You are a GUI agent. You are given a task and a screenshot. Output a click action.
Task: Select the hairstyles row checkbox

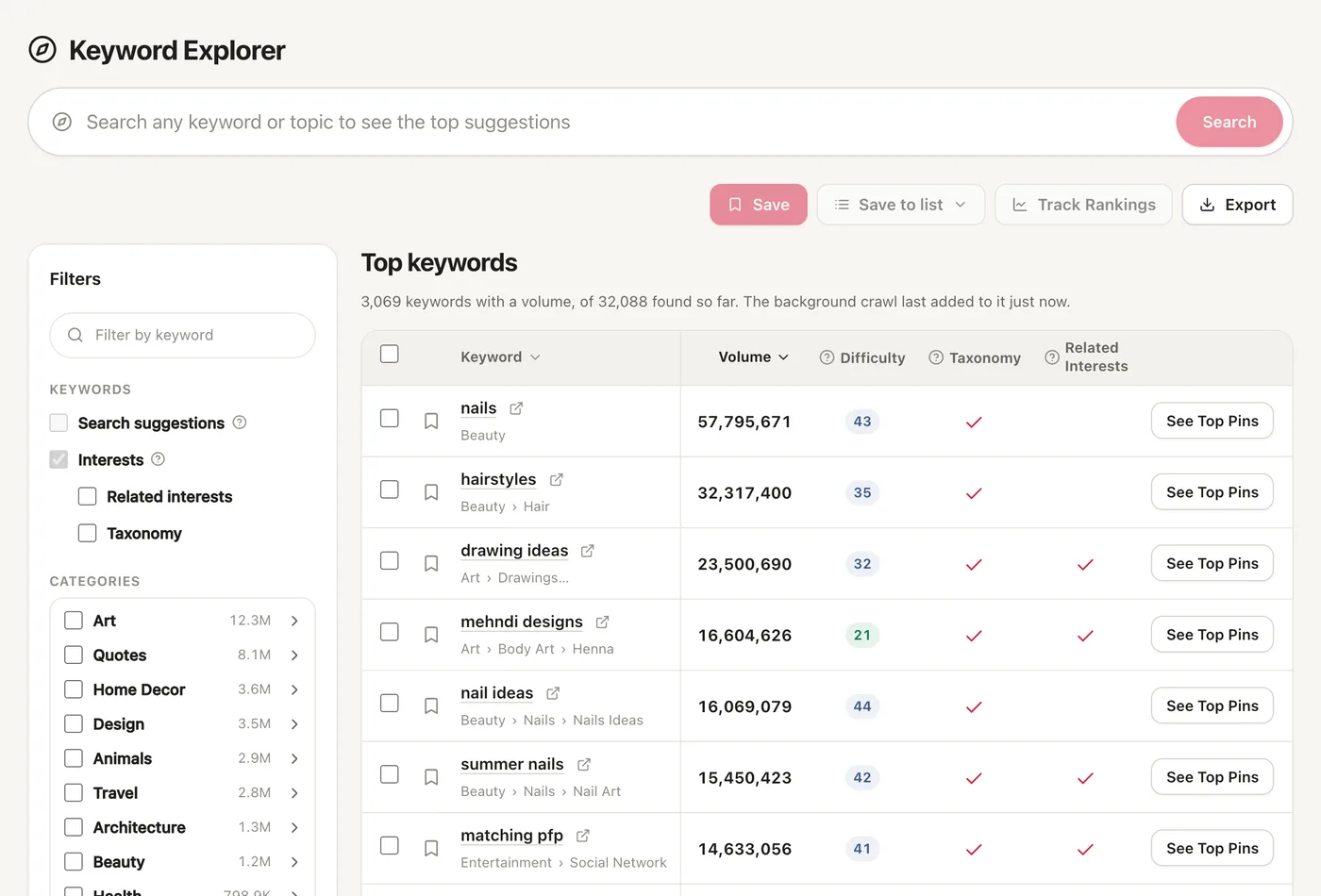[390, 489]
